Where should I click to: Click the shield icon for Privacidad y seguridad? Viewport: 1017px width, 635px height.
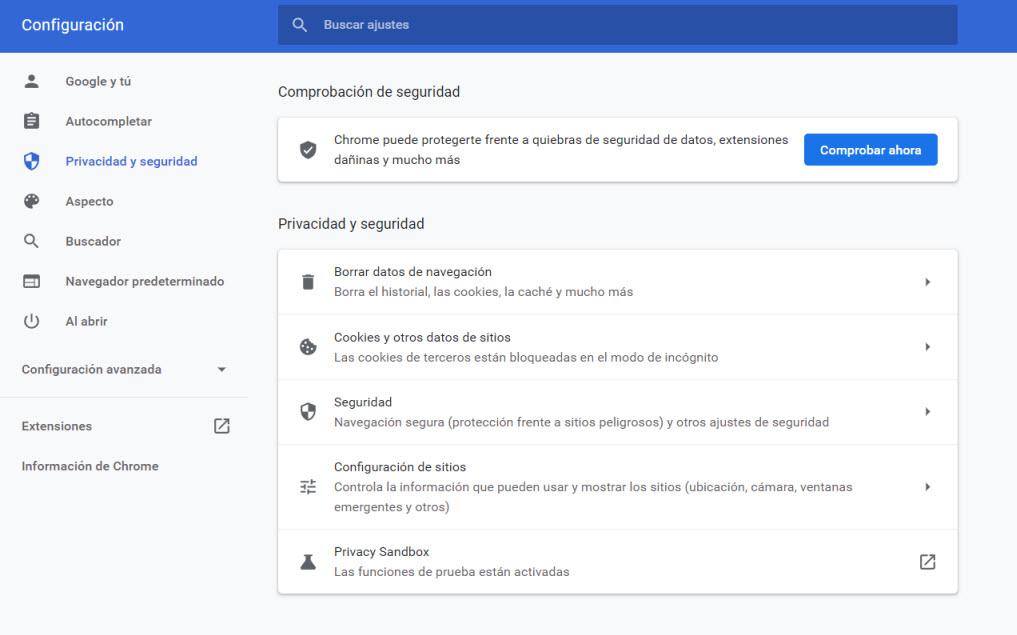[31, 161]
